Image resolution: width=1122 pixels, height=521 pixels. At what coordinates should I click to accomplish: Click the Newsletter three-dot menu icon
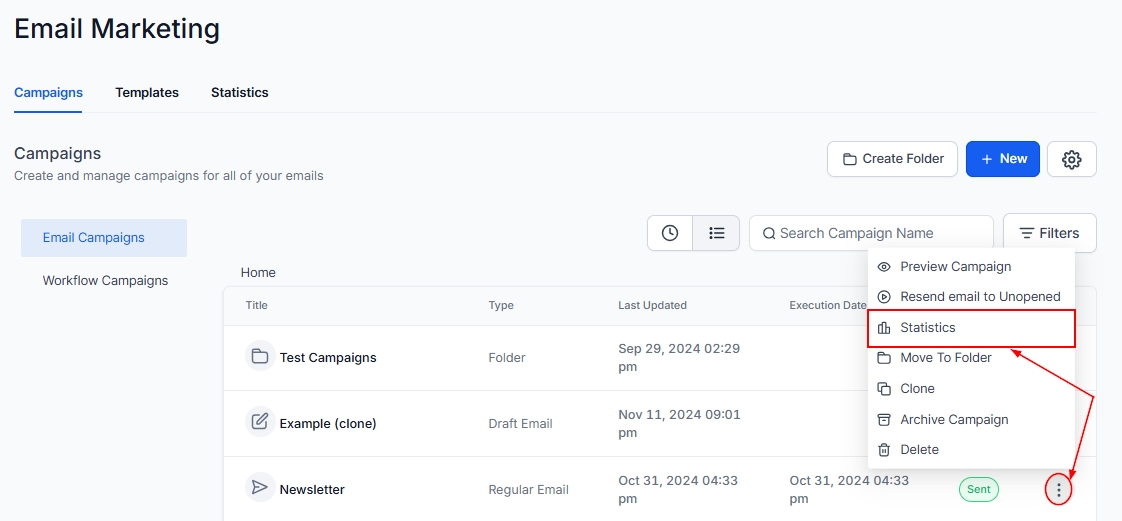coord(1058,490)
